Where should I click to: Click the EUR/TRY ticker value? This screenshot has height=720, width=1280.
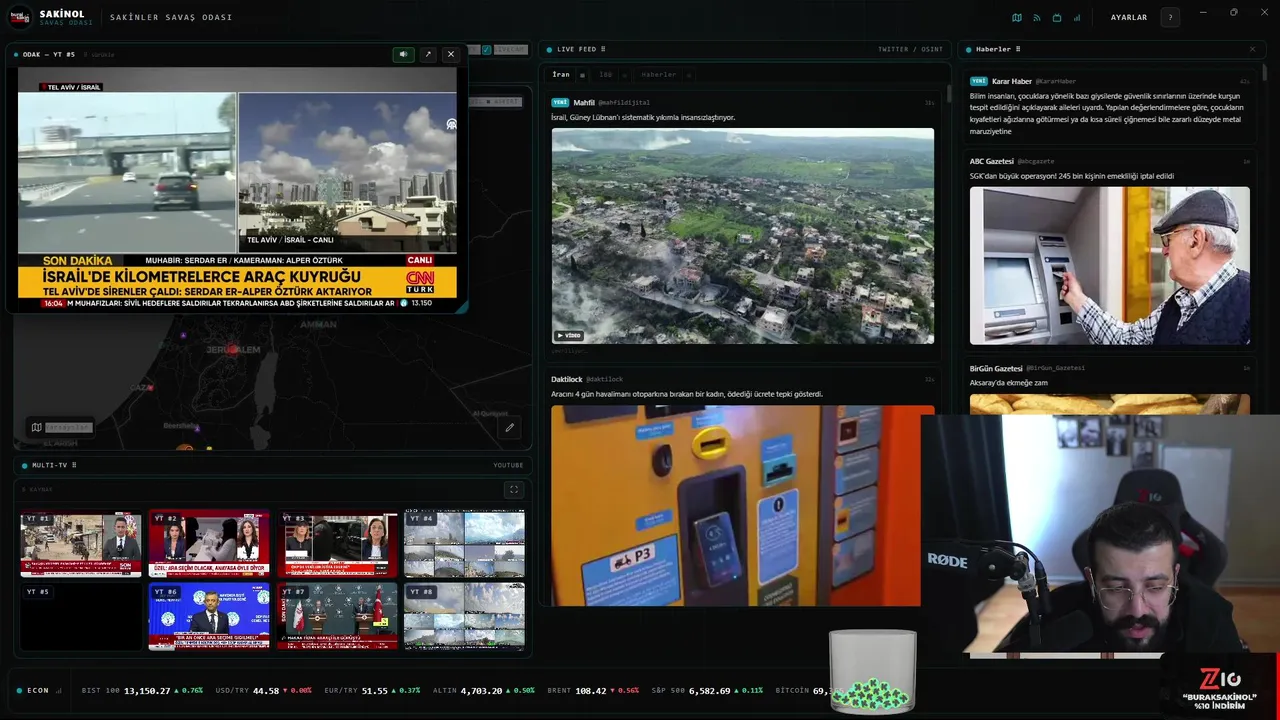[375, 690]
